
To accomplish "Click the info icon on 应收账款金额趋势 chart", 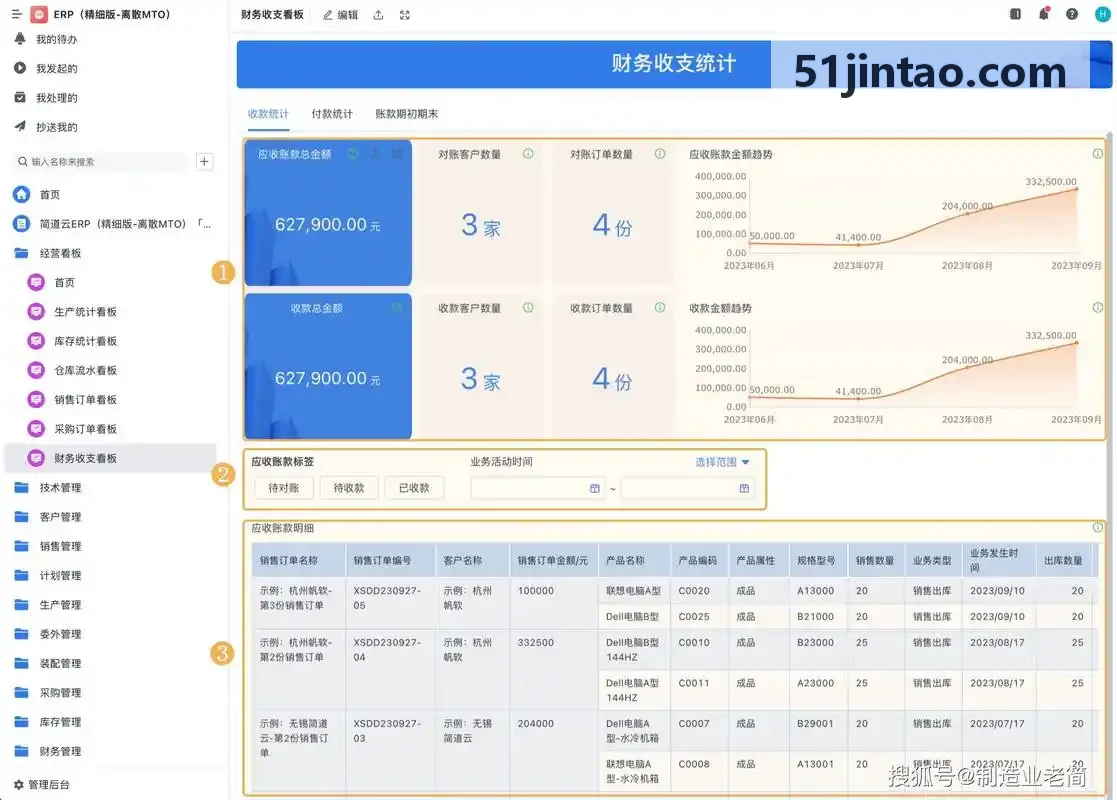I will [x=1098, y=154].
